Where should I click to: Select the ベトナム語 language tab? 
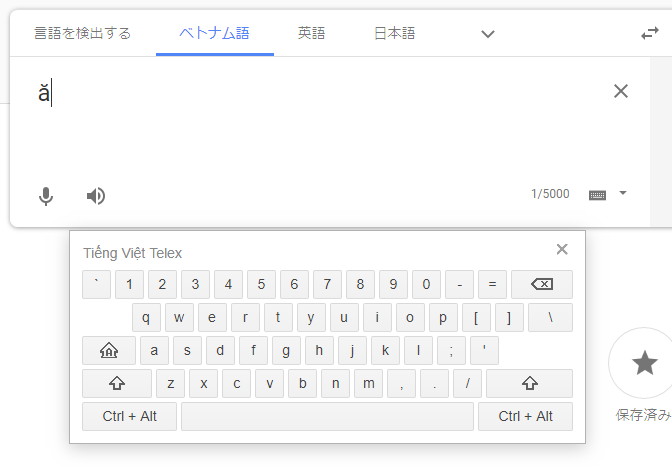[214, 33]
